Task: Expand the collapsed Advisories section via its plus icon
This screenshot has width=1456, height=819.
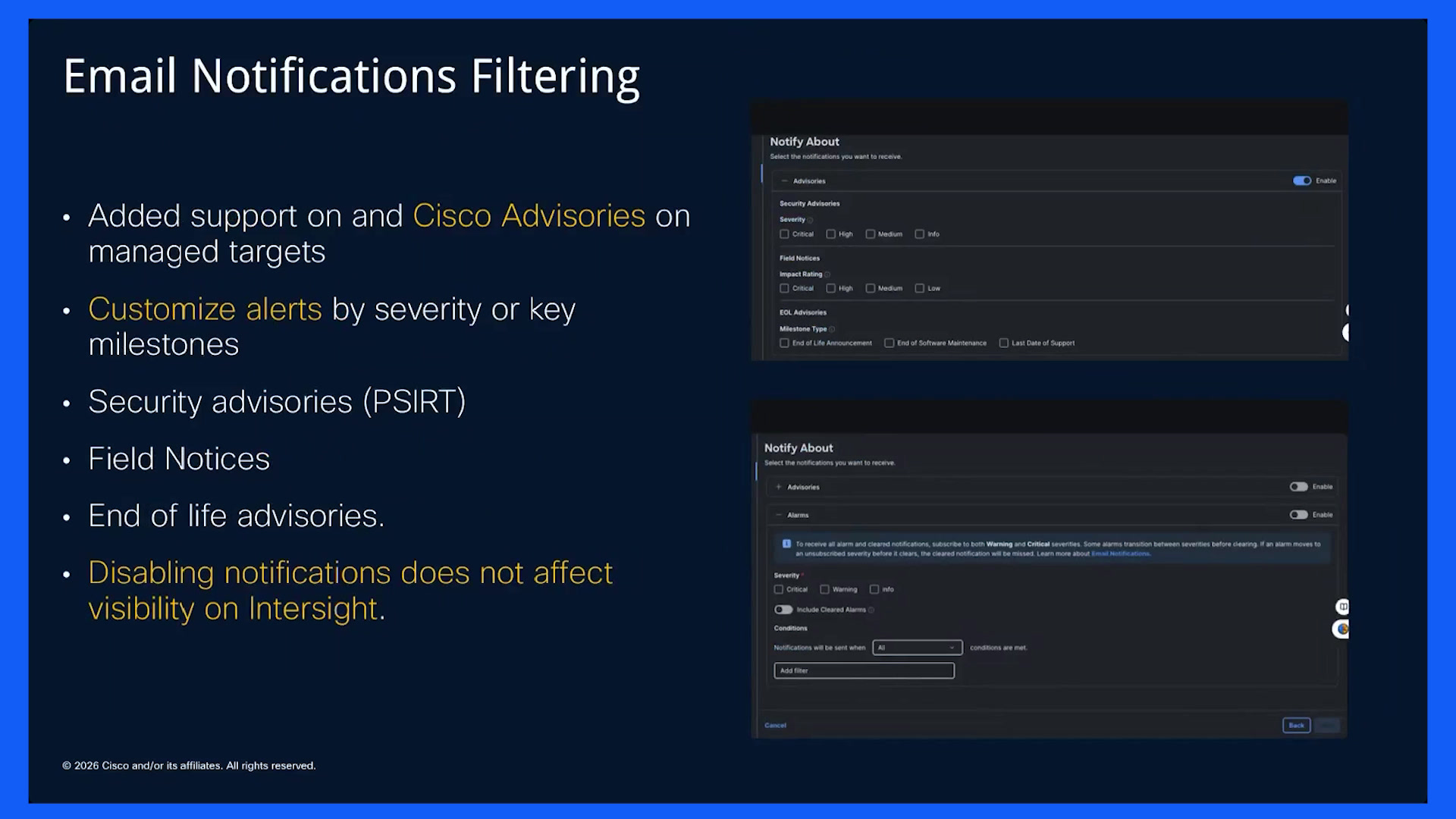Action: [779, 487]
